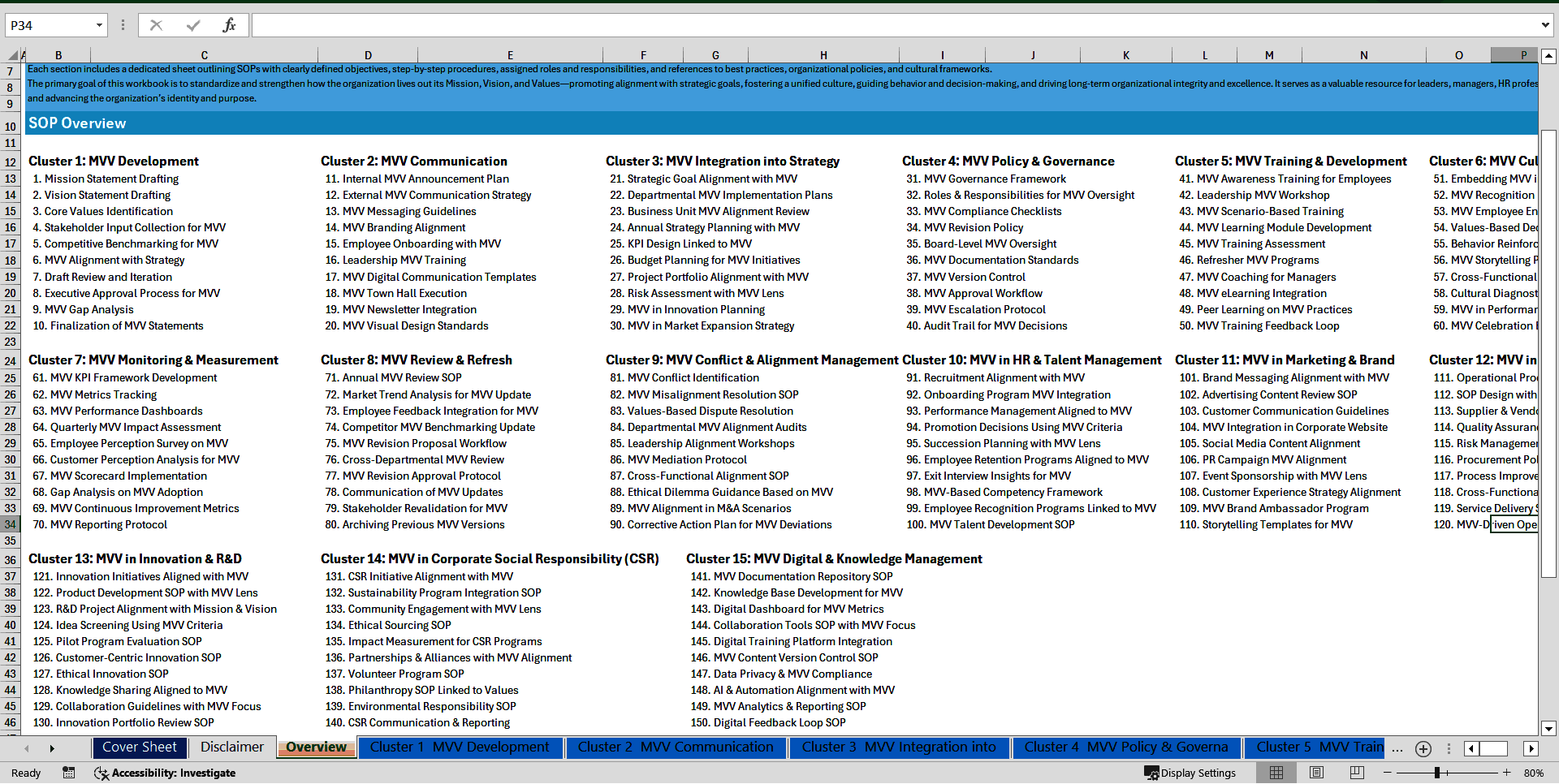This screenshot has height=784, width=1559.
Task: Click the macro record icon beside Ready
Action: (x=68, y=773)
